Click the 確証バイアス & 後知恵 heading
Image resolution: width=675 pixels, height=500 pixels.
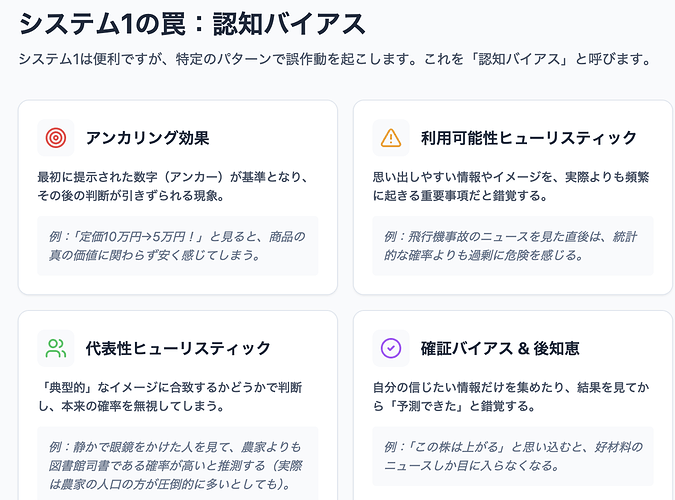[x=500, y=348]
